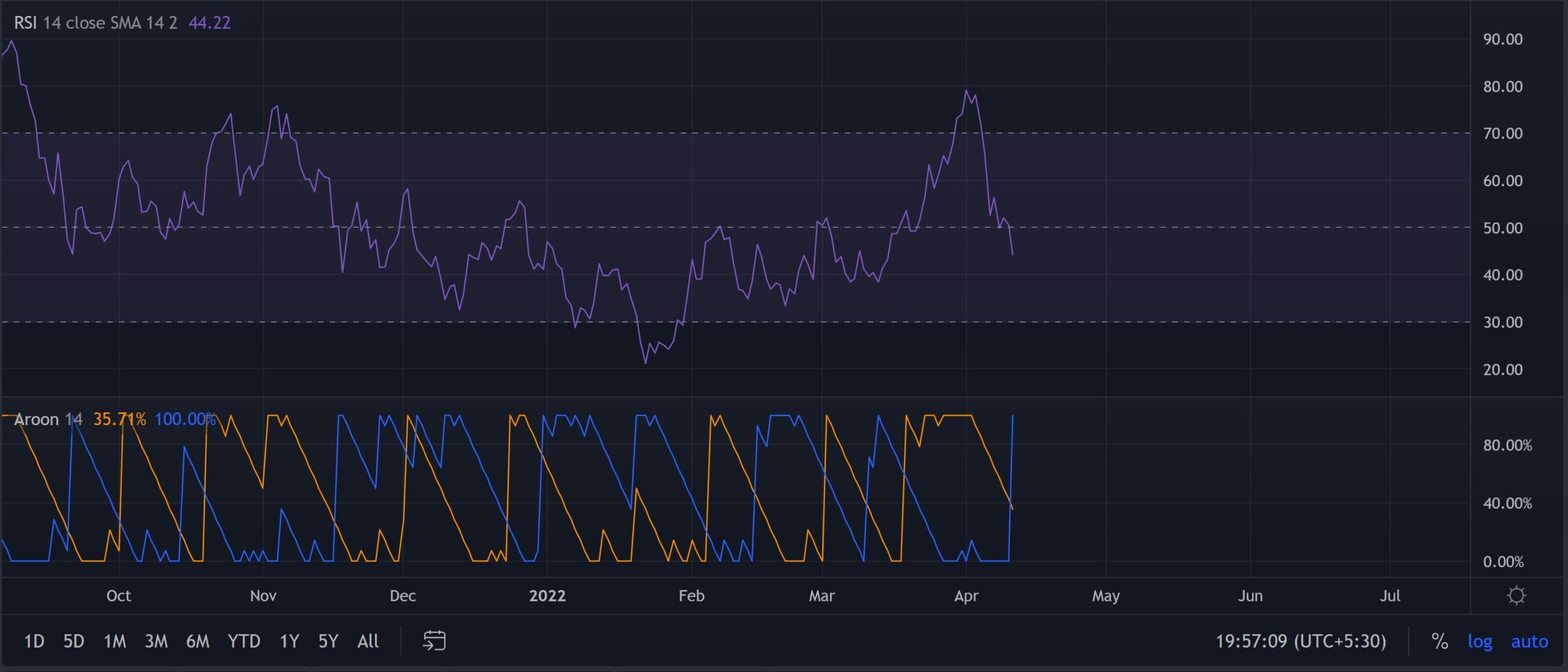The height and width of the screenshot is (672, 1568).
Task: Click the Aroon indicator title
Action: [x=36, y=419]
